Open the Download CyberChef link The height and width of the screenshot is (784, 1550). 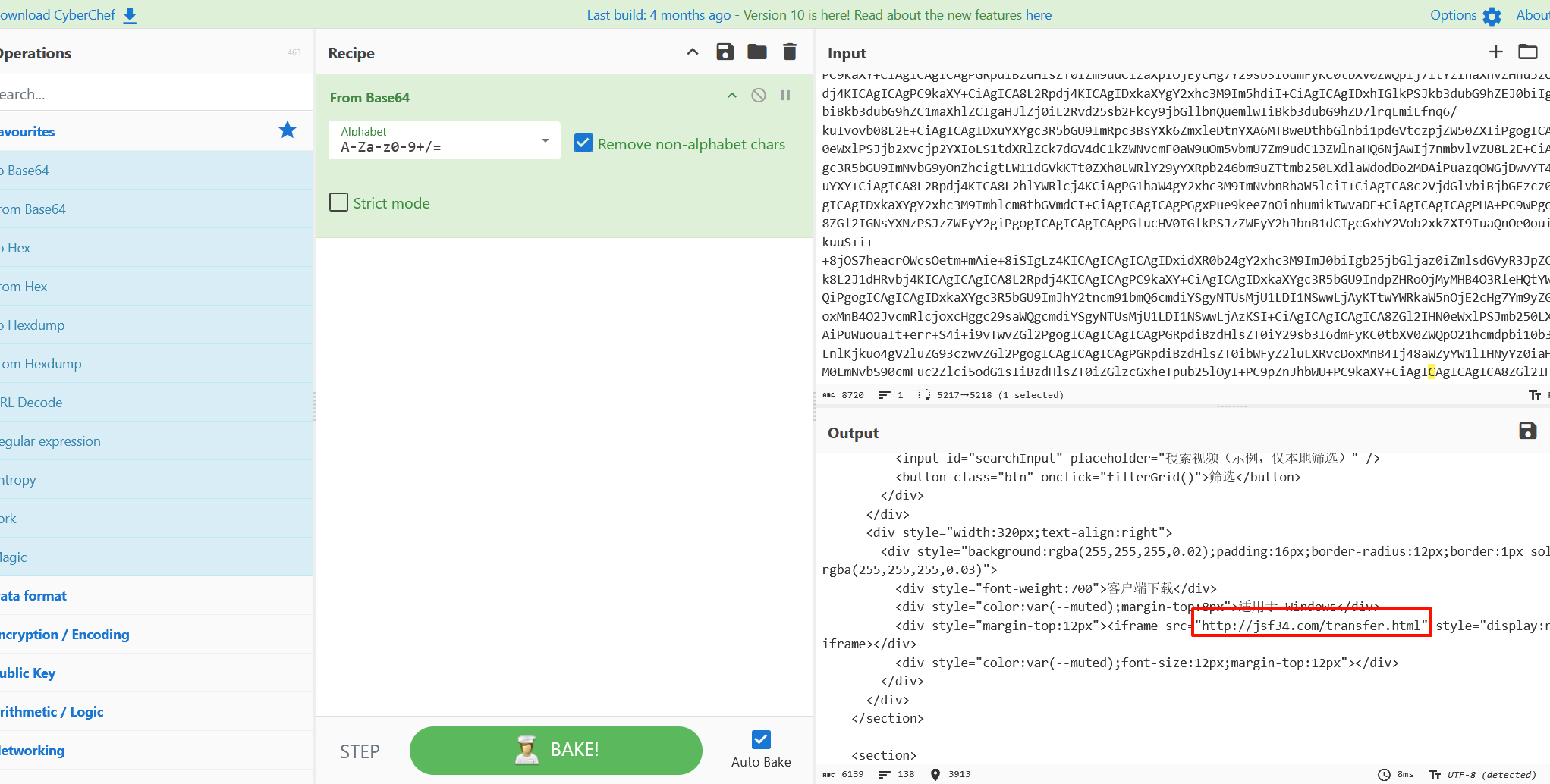[x=58, y=15]
